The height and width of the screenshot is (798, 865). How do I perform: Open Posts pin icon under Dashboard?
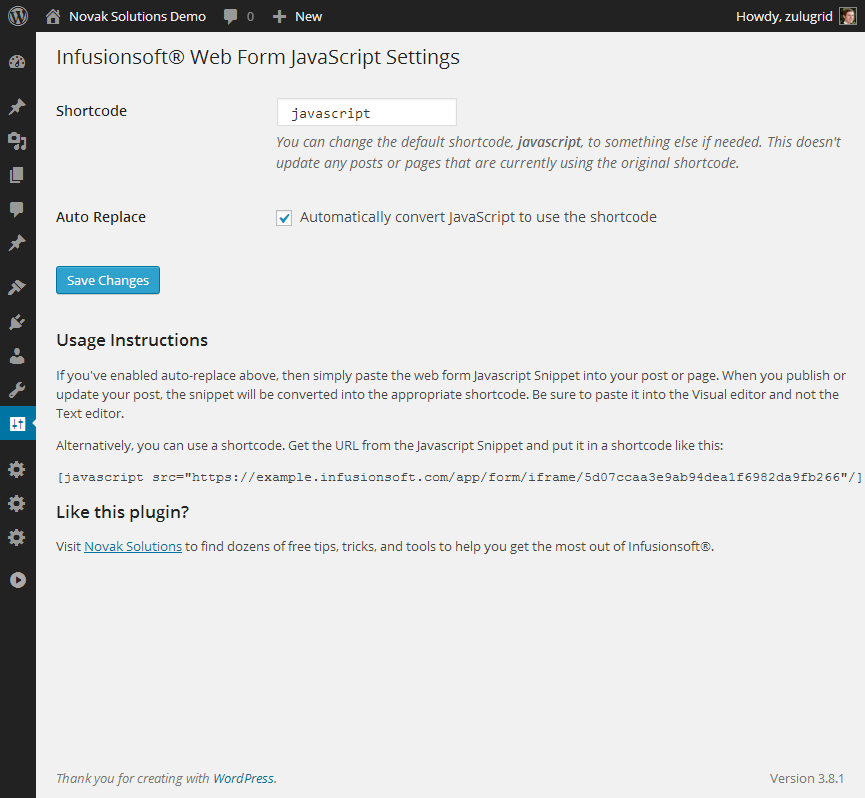(x=17, y=106)
